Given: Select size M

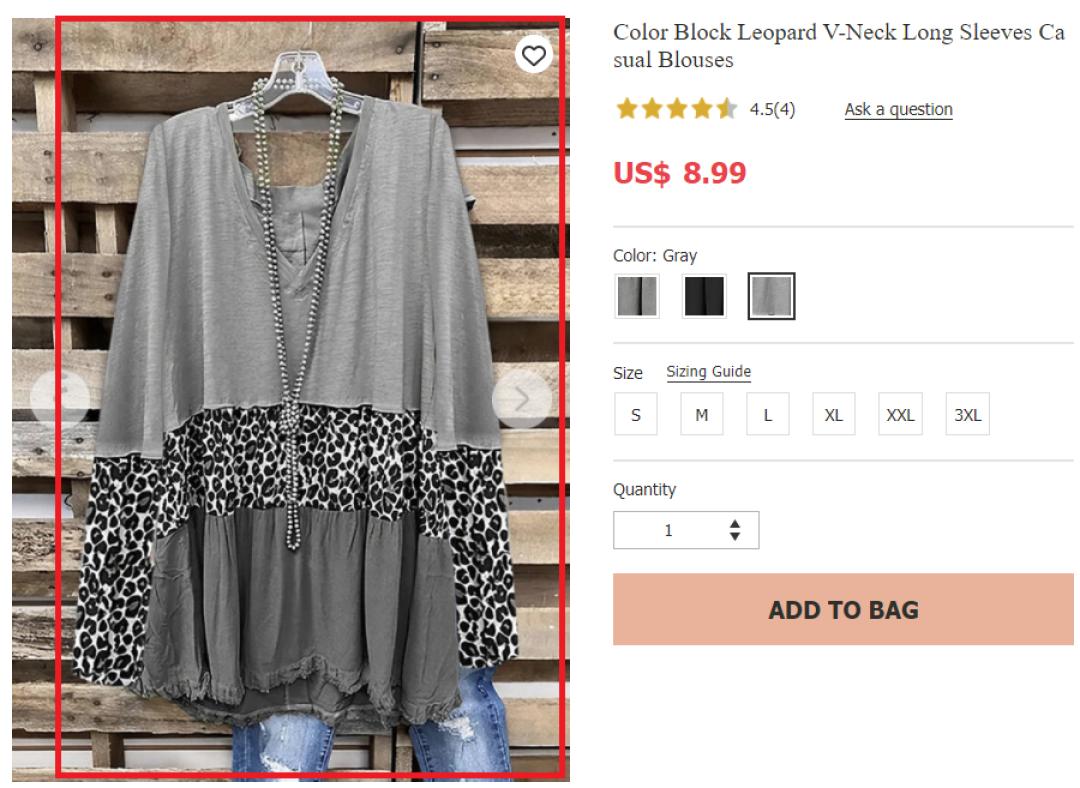Looking at the screenshot, I should pos(702,415).
